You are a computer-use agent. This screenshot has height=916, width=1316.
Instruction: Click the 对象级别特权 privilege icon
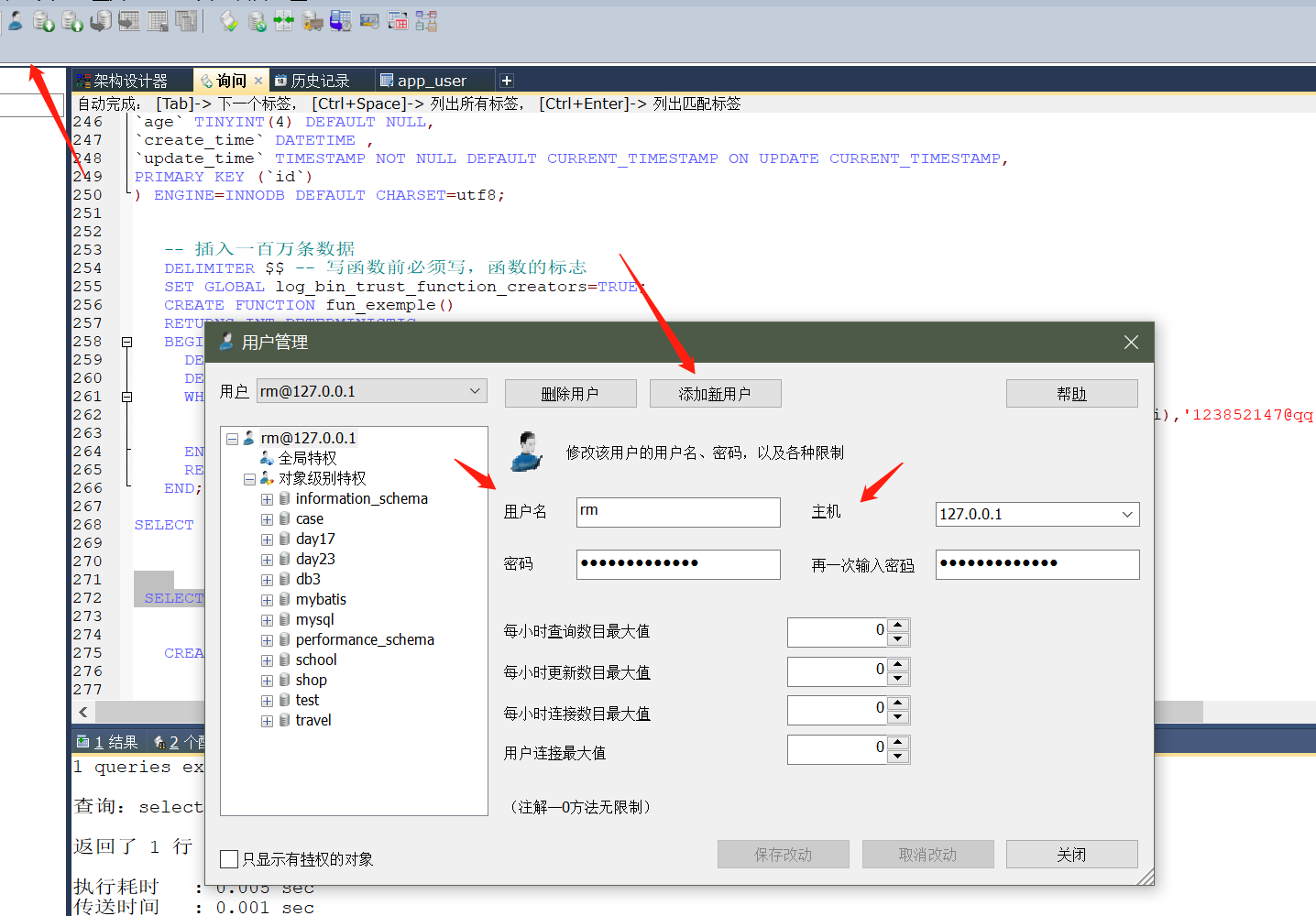coord(267,478)
